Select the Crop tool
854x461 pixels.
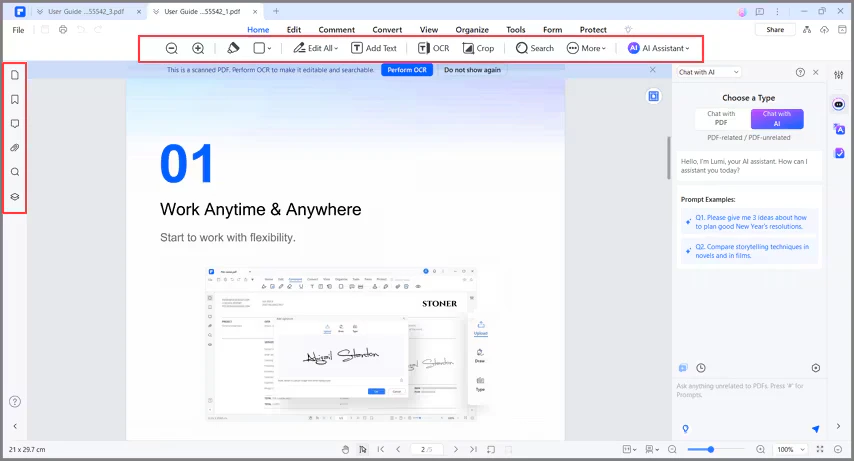click(478, 48)
